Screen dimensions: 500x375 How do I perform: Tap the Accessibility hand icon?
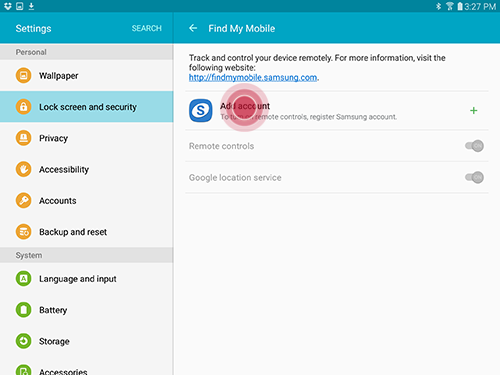pos(23,169)
